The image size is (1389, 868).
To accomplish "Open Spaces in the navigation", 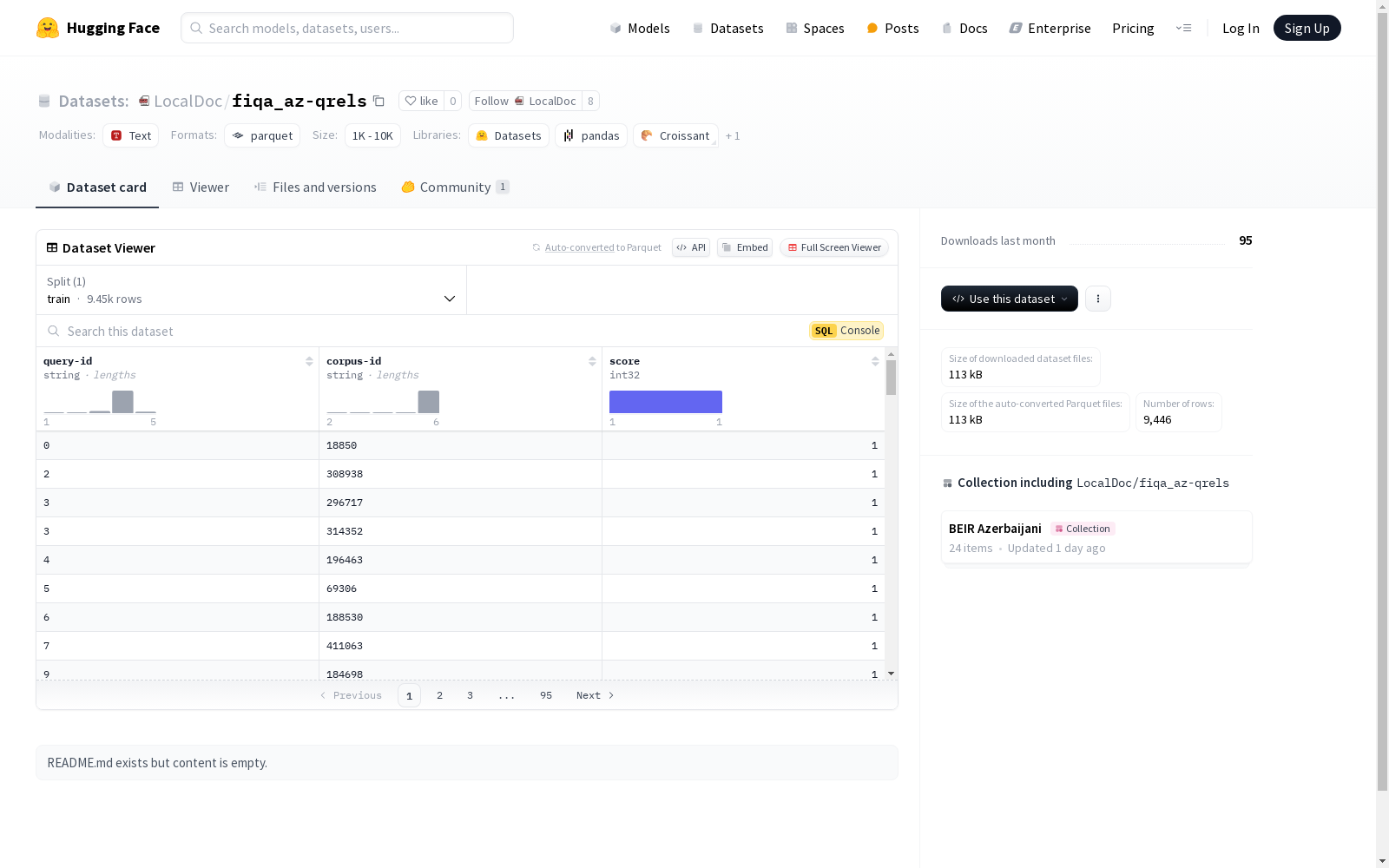I will click(815, 28).
